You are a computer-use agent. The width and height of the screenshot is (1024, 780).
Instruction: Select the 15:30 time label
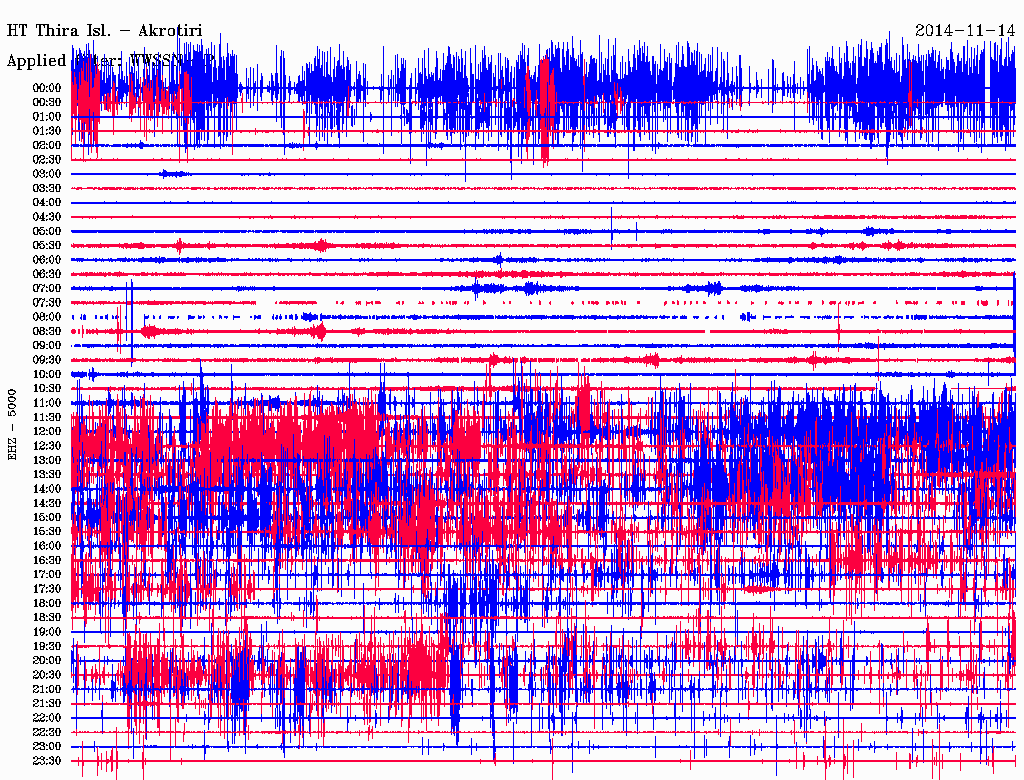46,532
